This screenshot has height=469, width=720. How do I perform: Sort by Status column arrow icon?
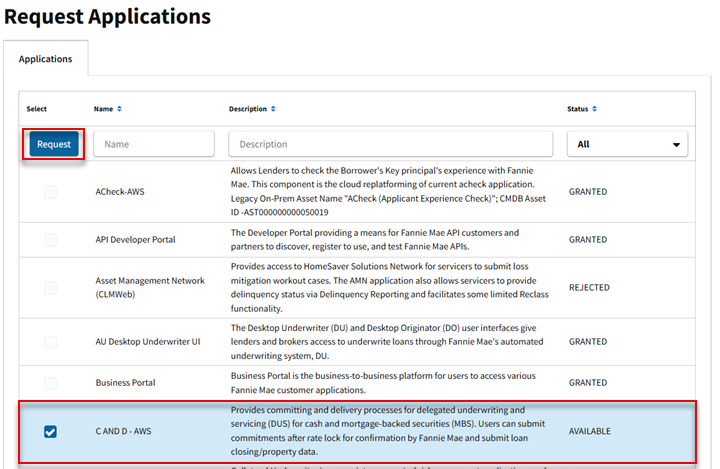pyautogui.click(x=596, y=108)
